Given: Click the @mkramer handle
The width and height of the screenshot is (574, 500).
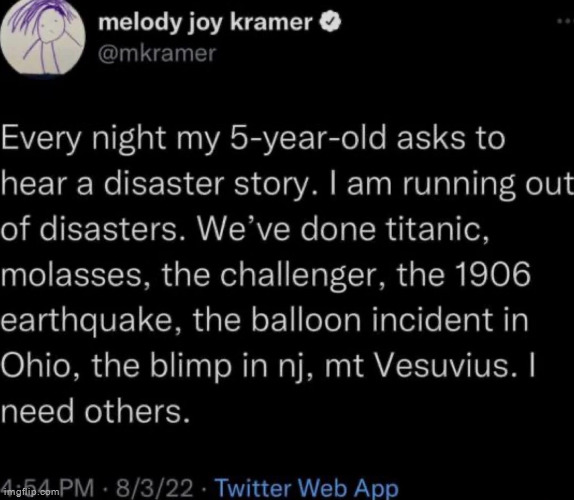Looking at the screenshot, I should [x=157, y=53].
